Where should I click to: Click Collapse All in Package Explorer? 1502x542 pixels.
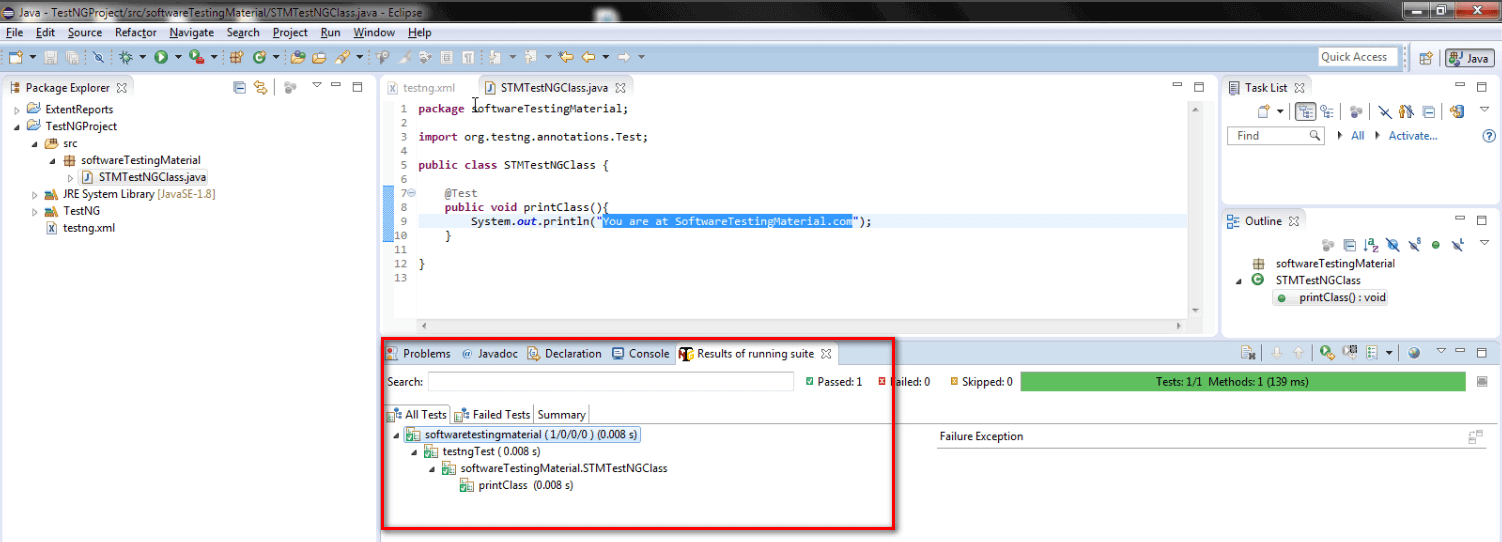(x=239, y=87)
